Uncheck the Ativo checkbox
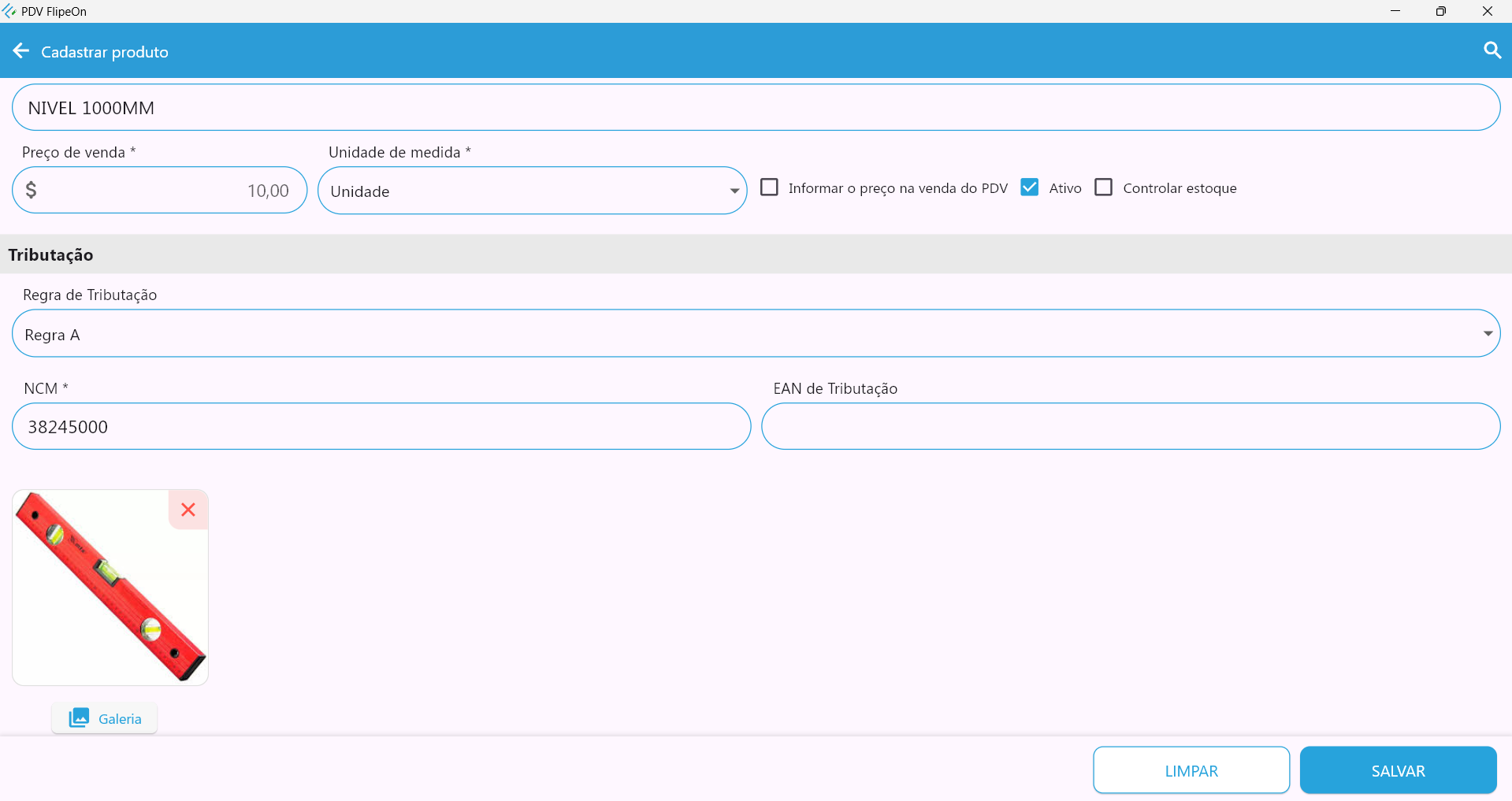 (x=1029, y=187)
